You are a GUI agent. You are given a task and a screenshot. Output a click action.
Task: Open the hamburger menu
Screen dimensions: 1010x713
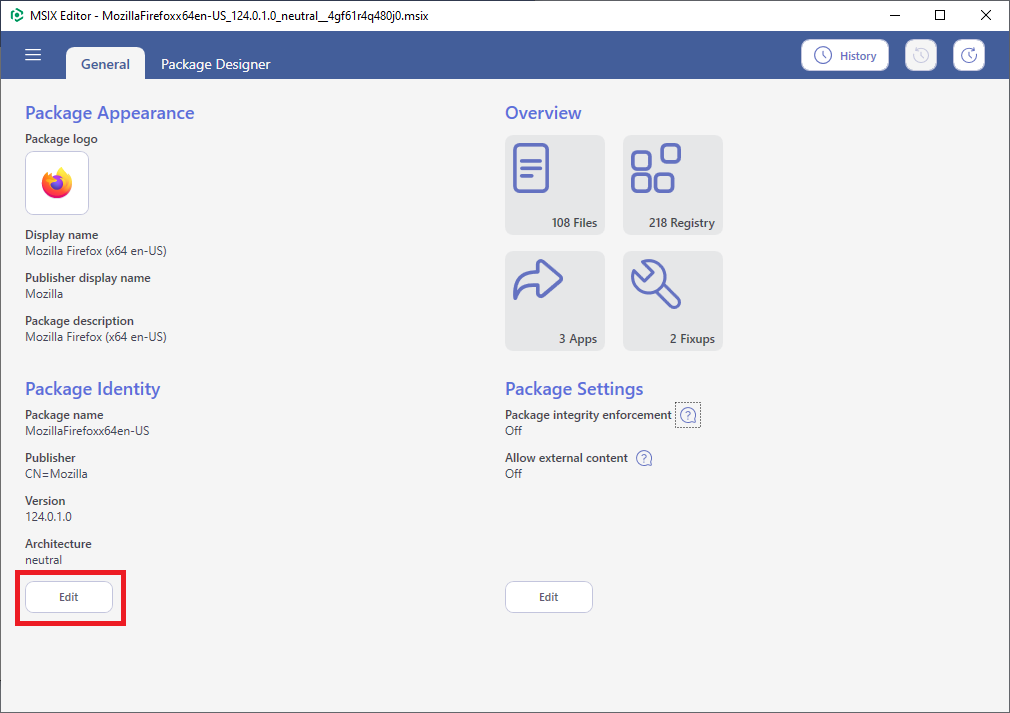coord(33,55)
